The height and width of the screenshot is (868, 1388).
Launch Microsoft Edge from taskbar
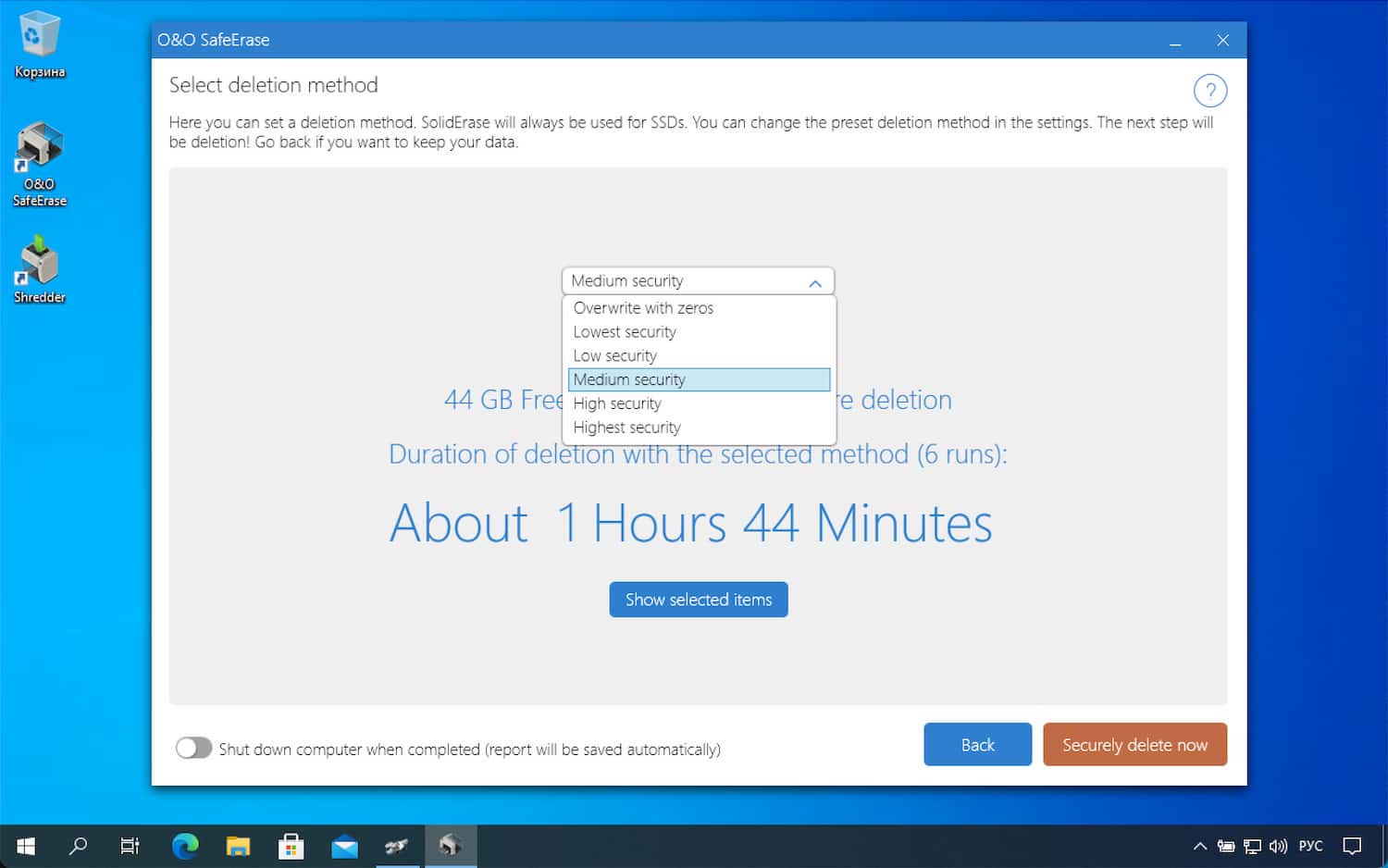click(x=185, y=846)
